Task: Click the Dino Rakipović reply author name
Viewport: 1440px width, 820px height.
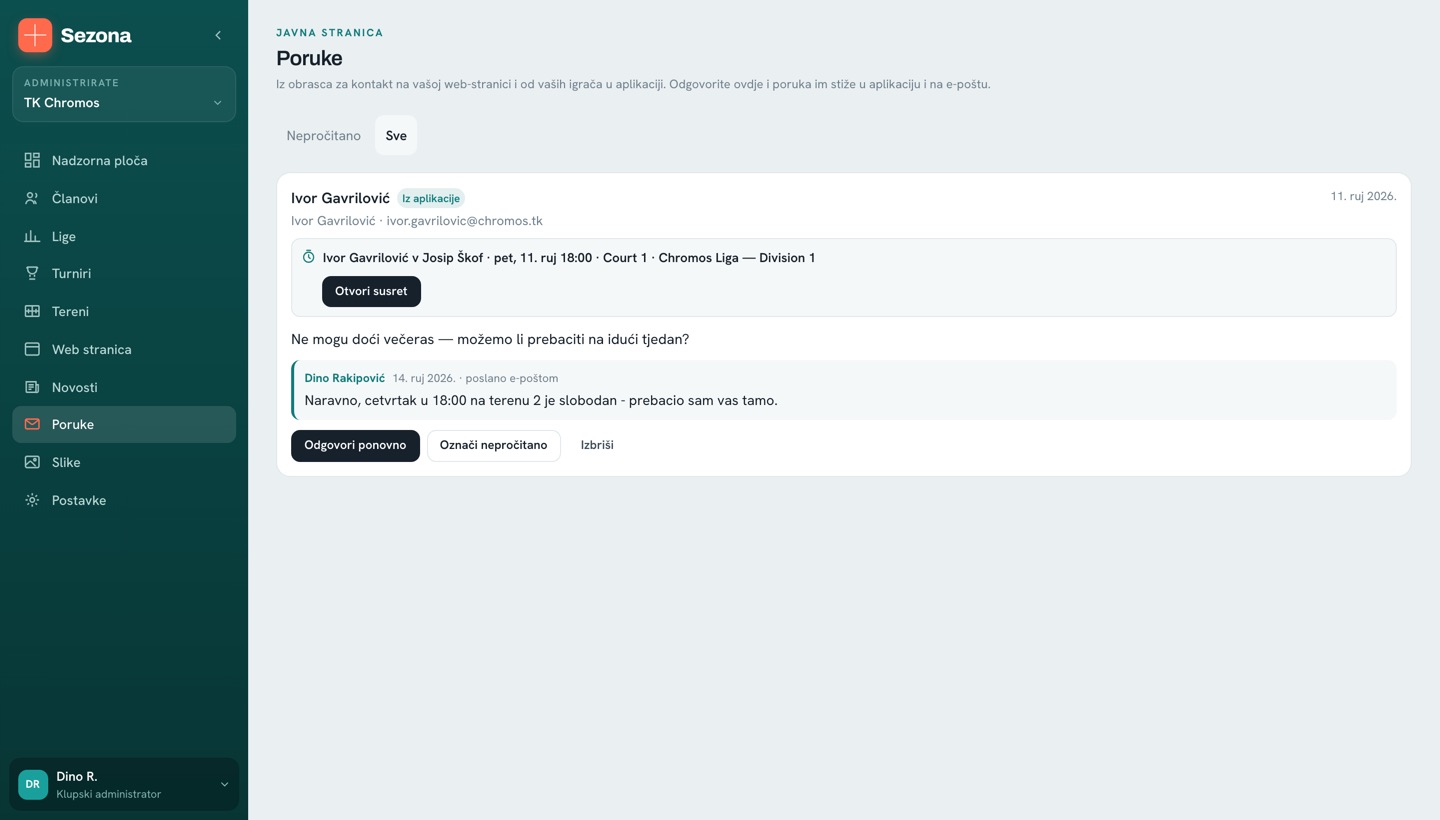Action: [344, 378]
